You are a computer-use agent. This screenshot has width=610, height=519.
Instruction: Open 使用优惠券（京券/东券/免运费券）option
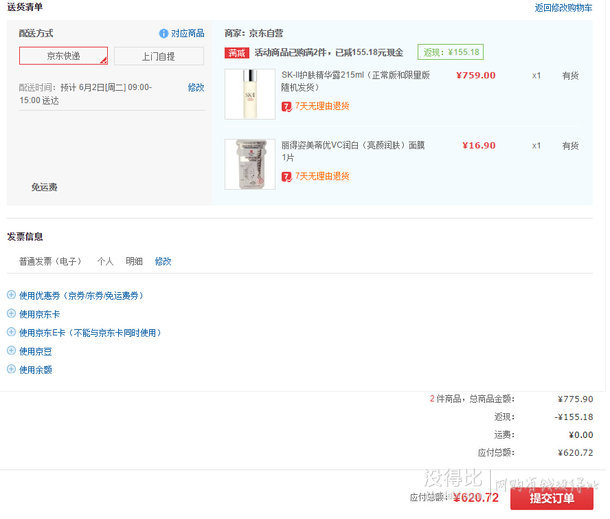(81, 296)
